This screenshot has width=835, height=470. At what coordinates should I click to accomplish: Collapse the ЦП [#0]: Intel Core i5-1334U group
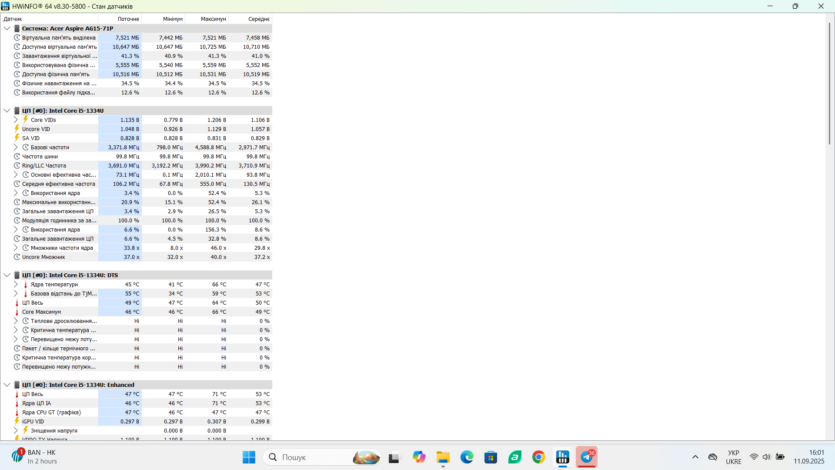(x=7, y=111)
